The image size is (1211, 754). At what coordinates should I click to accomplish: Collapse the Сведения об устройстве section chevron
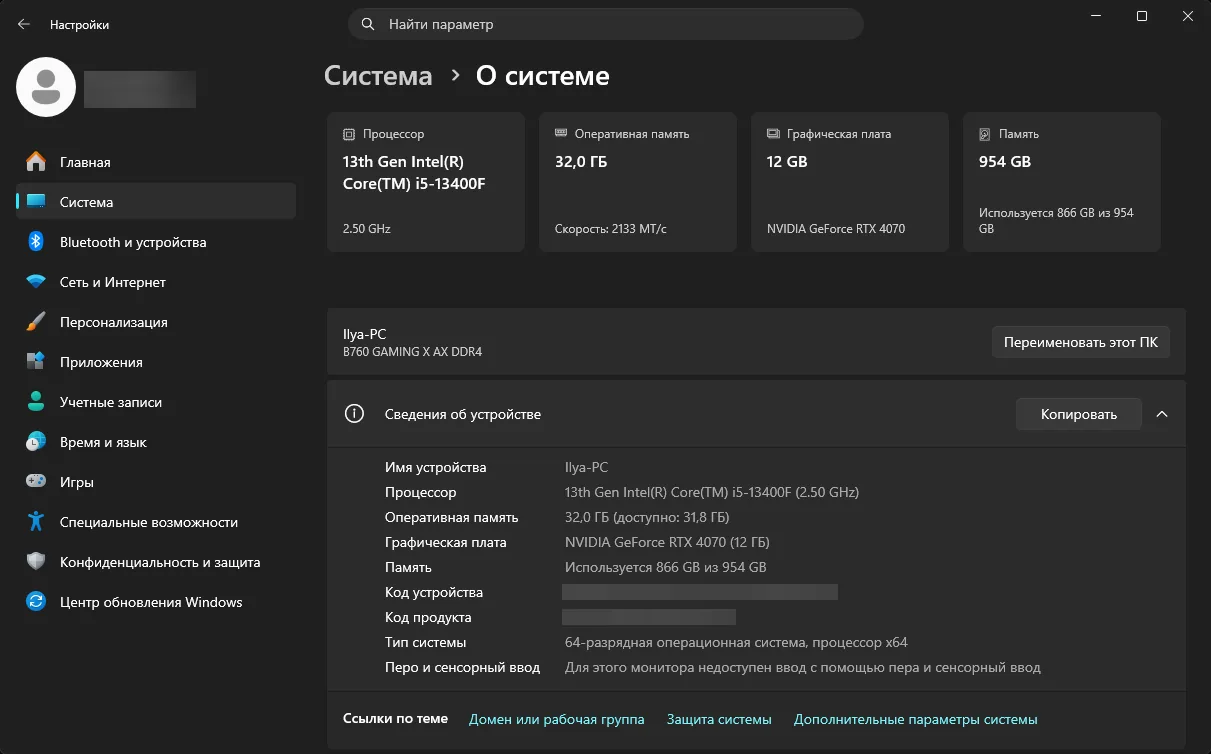(x=1162, y=414)
